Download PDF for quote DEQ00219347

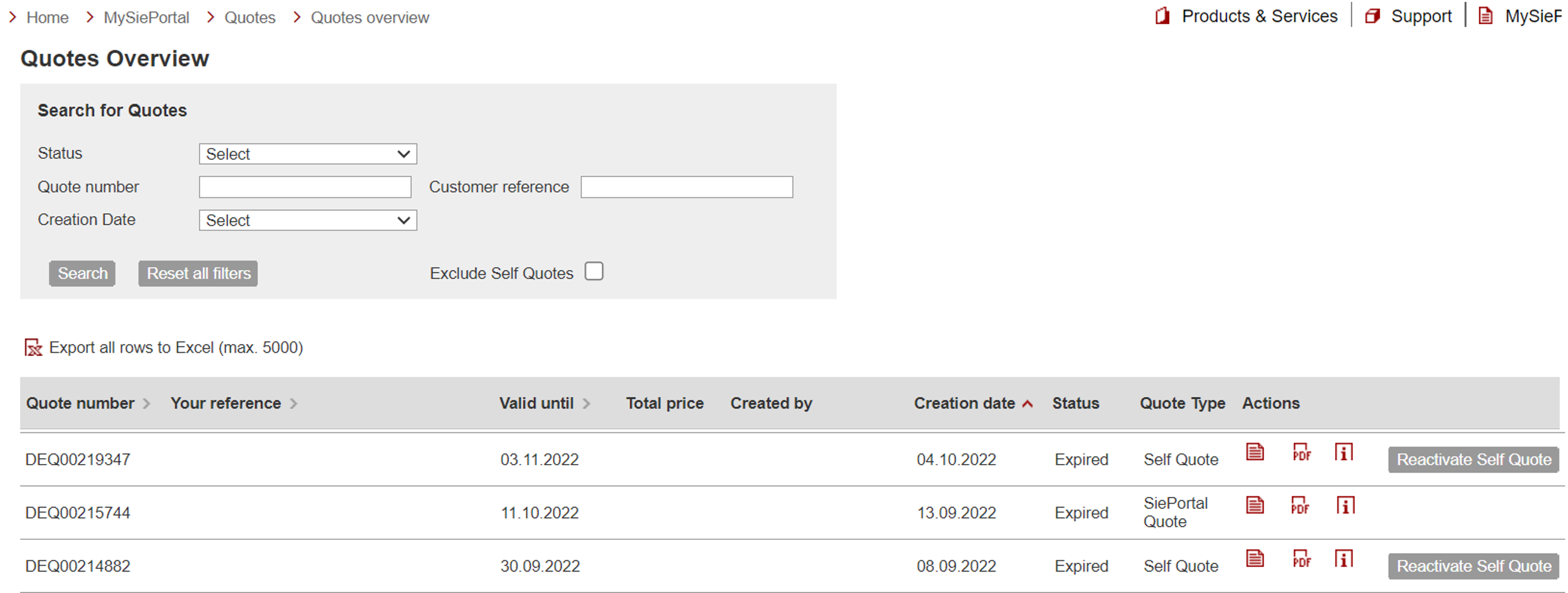tap(1301, 453)
